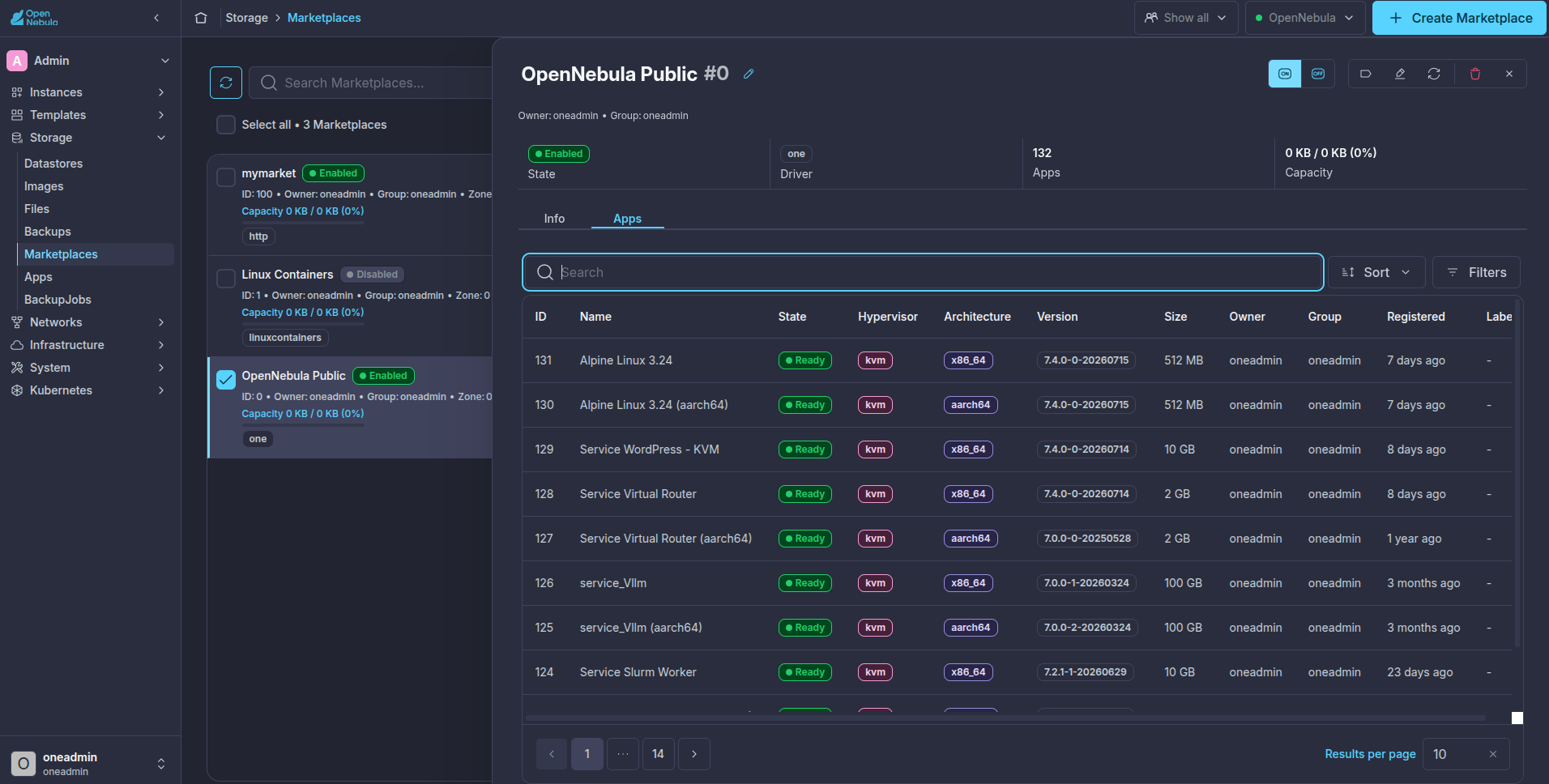Open the oneadmin user menu
Screen dimensions: 1549x784
[x=161, y=764]
